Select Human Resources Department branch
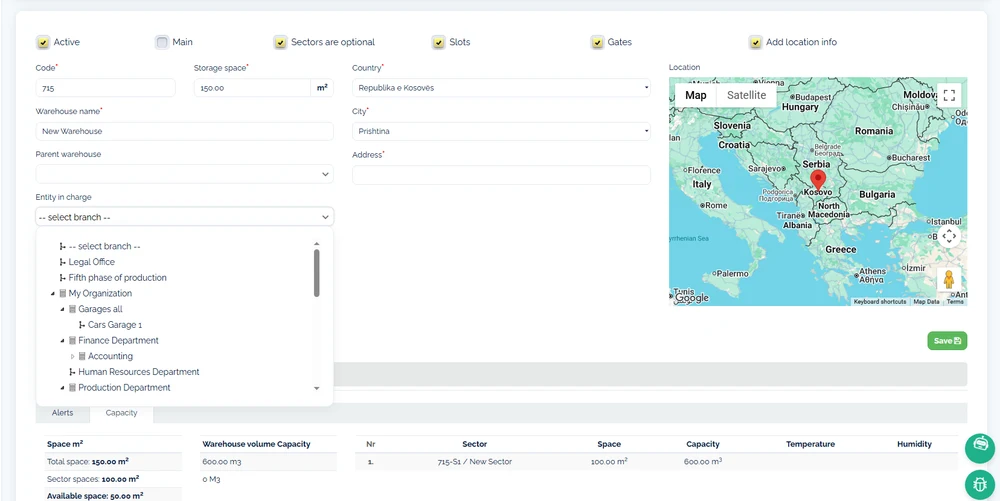This screenshot has width=1000, height=501. [139, 372]
